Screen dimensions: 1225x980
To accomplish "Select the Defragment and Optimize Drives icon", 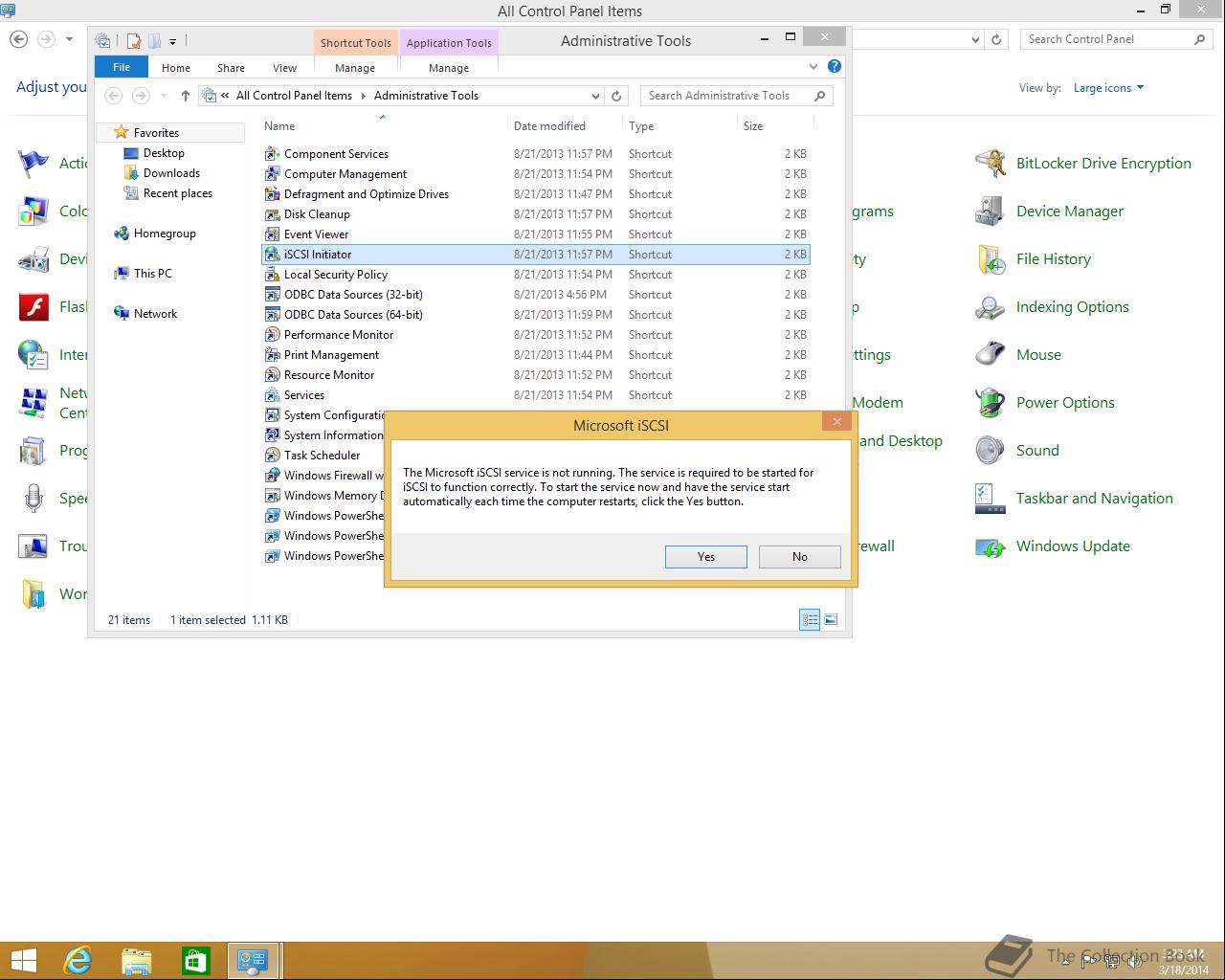I will [x=273, y=194].
